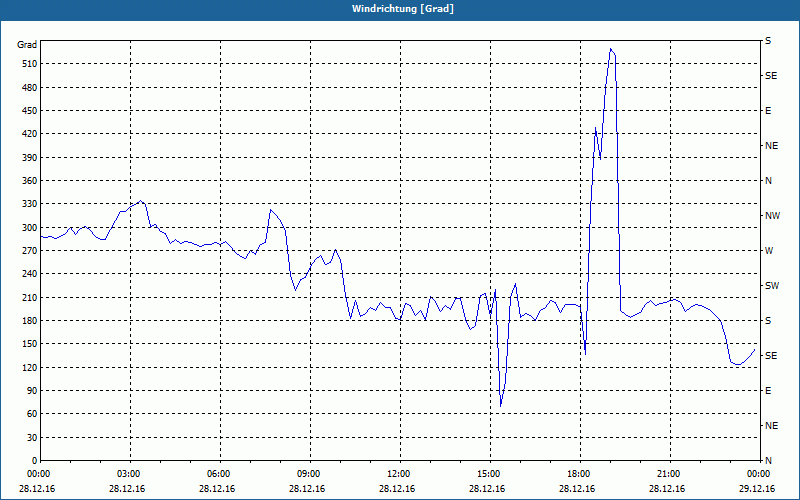This screenshot has width=800, height=500.
Task: Select the 270 y-axis value
Action: [x=30, y=251]
